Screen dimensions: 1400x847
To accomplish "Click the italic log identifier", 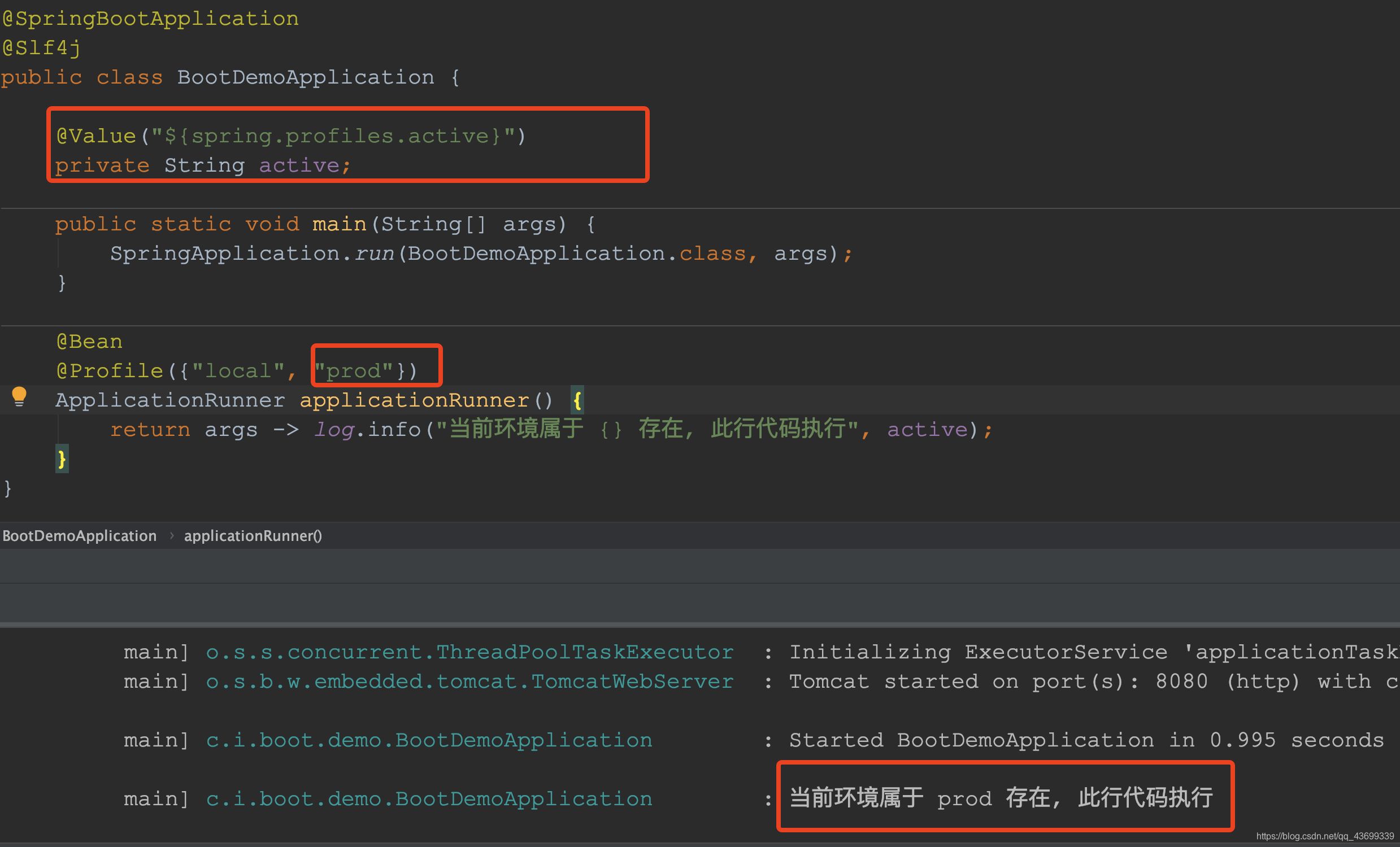I will coord(334,430).
